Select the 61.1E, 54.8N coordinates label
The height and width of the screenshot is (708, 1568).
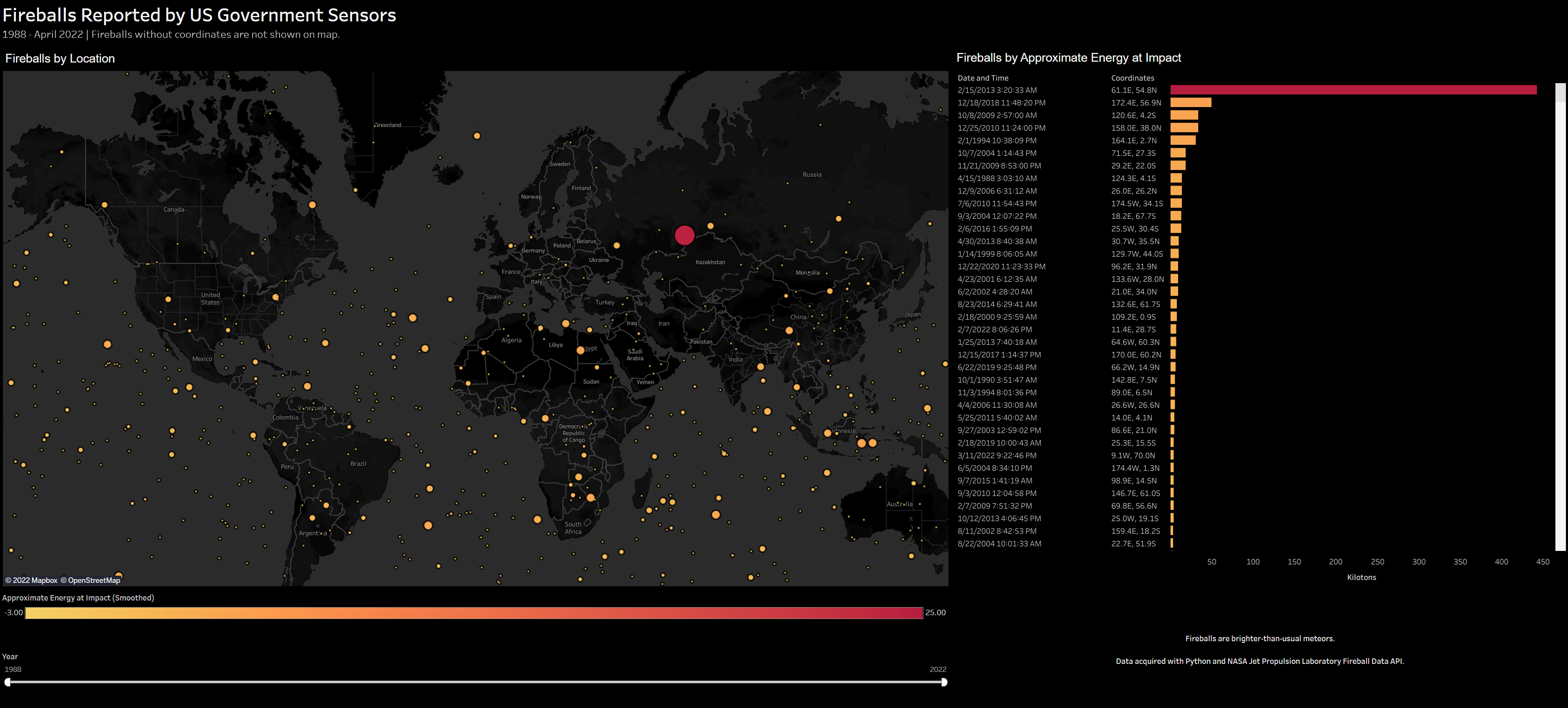(1133, 90)
